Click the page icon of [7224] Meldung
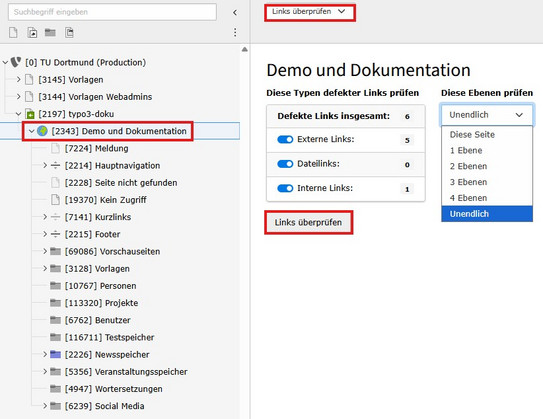543x419 pixels. pos(55,148)
